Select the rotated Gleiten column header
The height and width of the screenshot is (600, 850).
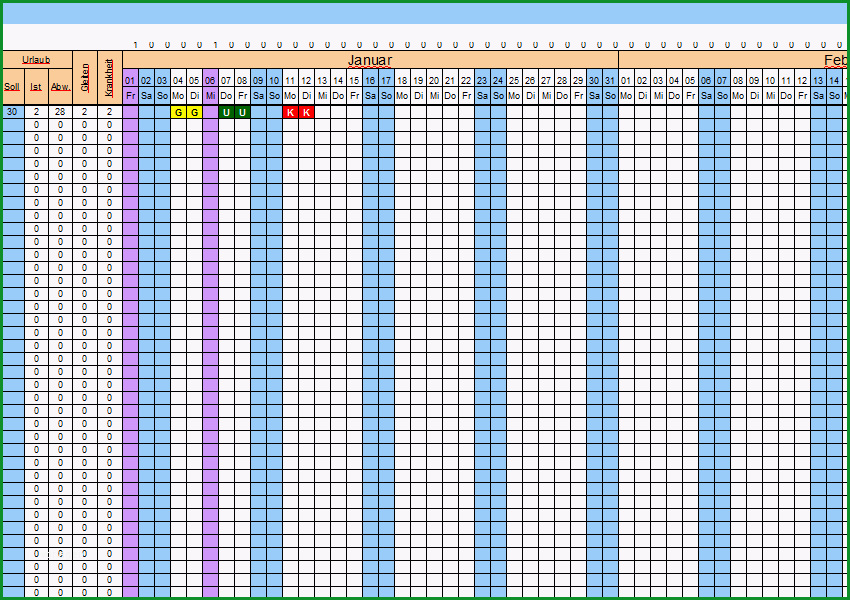click(x=85, y=78)
